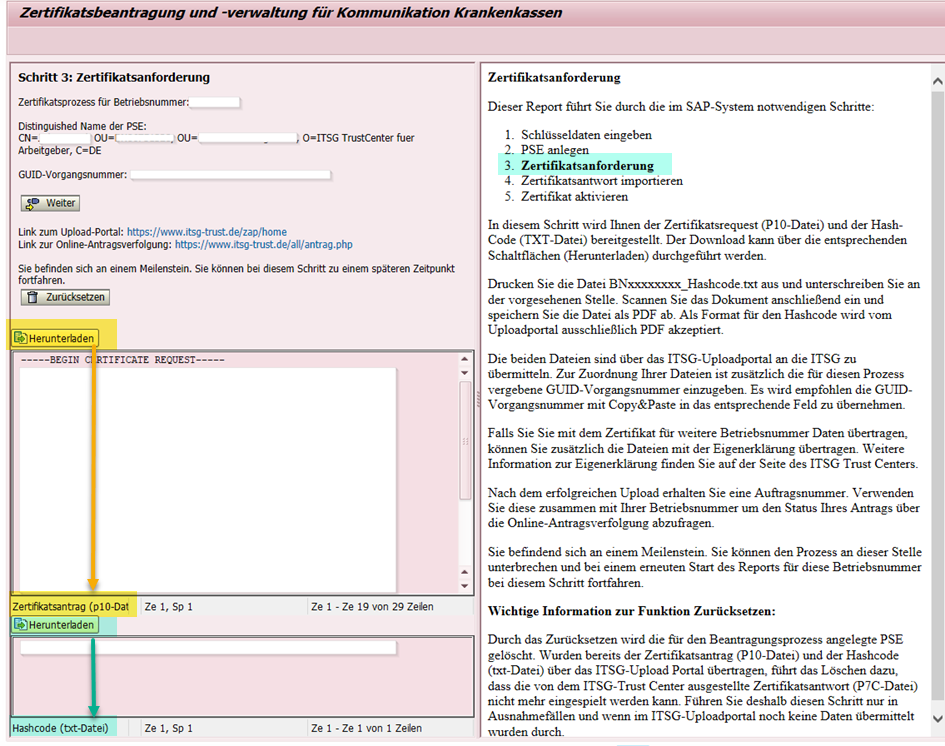
Task: Click heading 'Wichtige Information zur Funktion Zurücksetzen:'
Action: click(x=632, y=611)
